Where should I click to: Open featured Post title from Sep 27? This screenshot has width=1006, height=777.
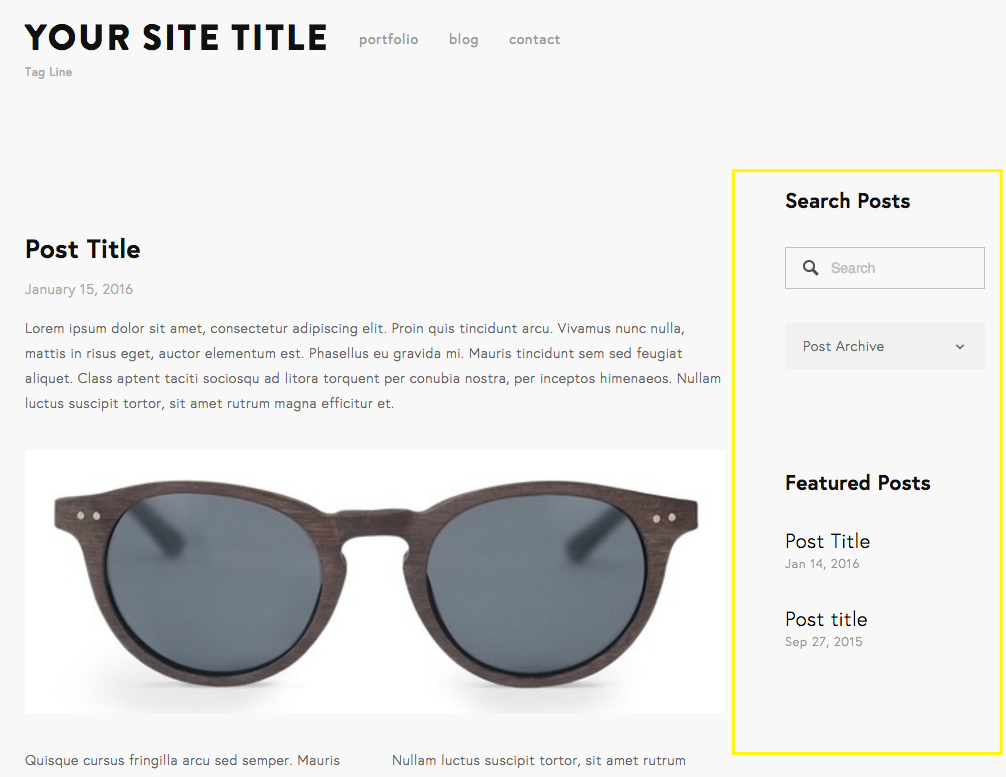[x=826, y=619]
